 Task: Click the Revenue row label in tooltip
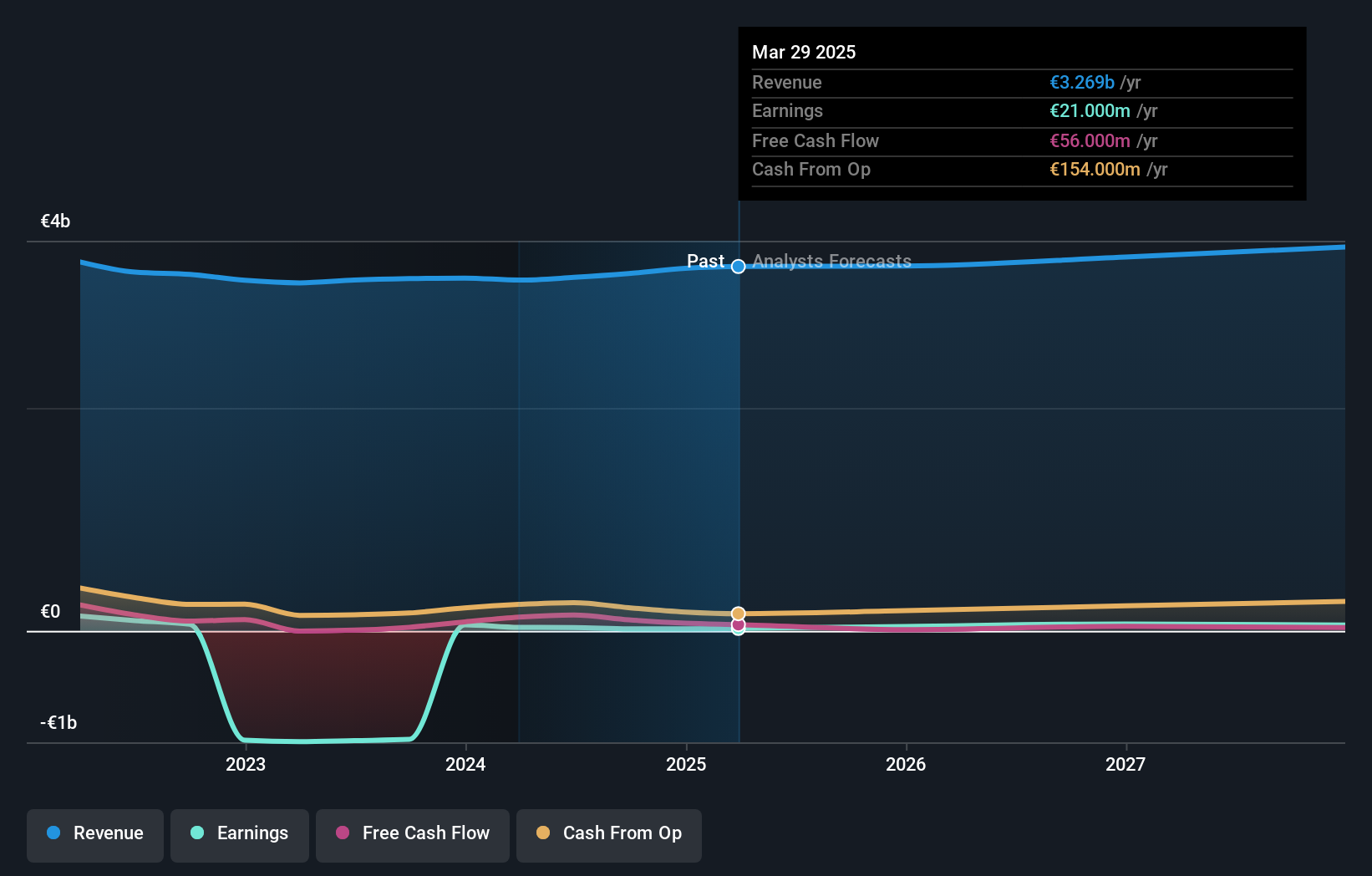(x=786, y=82)
